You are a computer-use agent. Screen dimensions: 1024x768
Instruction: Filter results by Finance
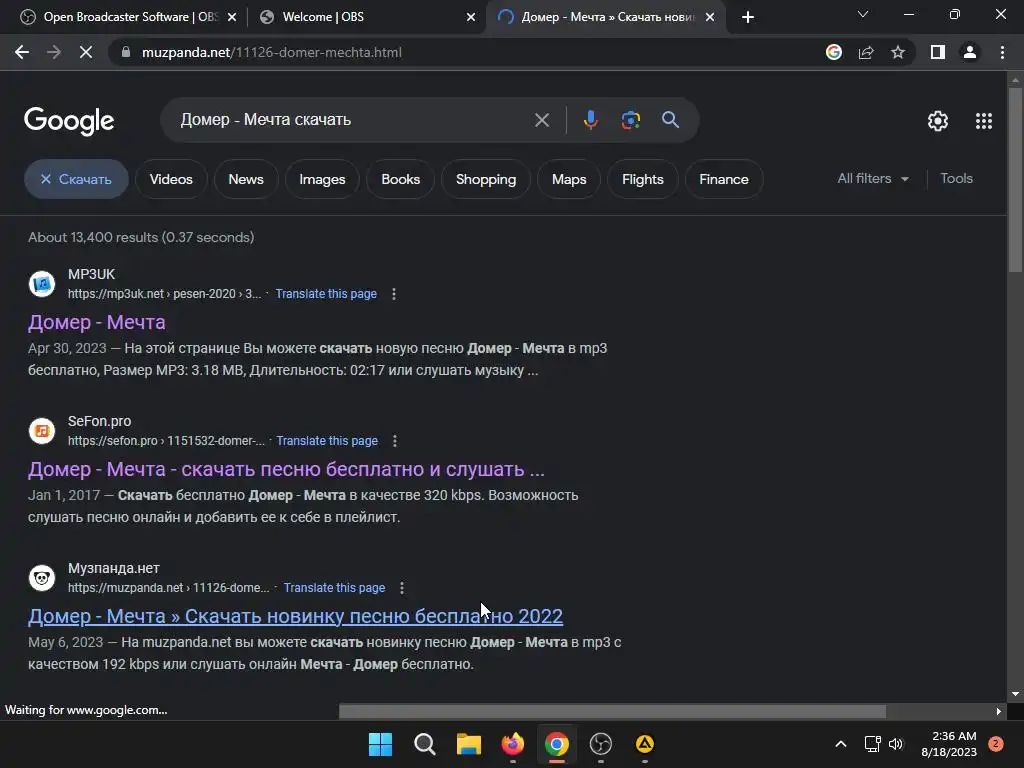[x=724, y=179]
